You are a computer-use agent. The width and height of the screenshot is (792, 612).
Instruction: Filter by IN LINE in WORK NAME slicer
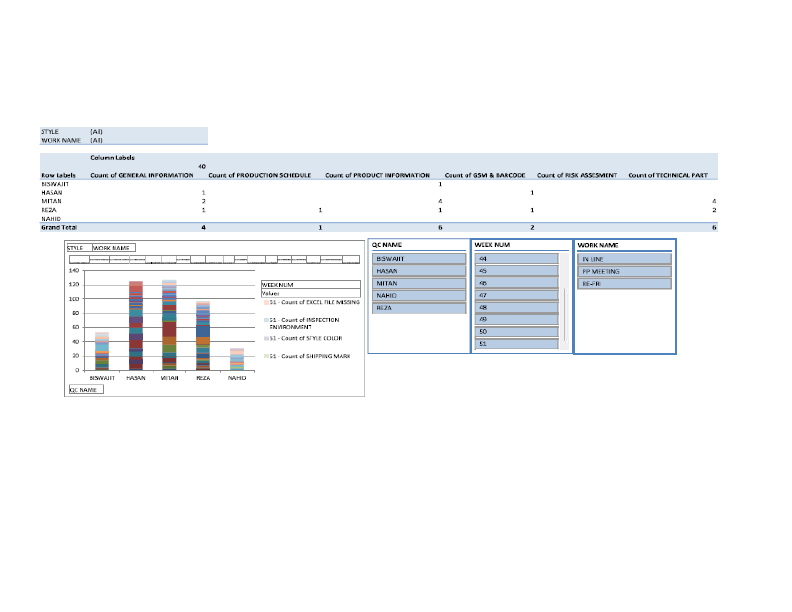tap(624, 259)
